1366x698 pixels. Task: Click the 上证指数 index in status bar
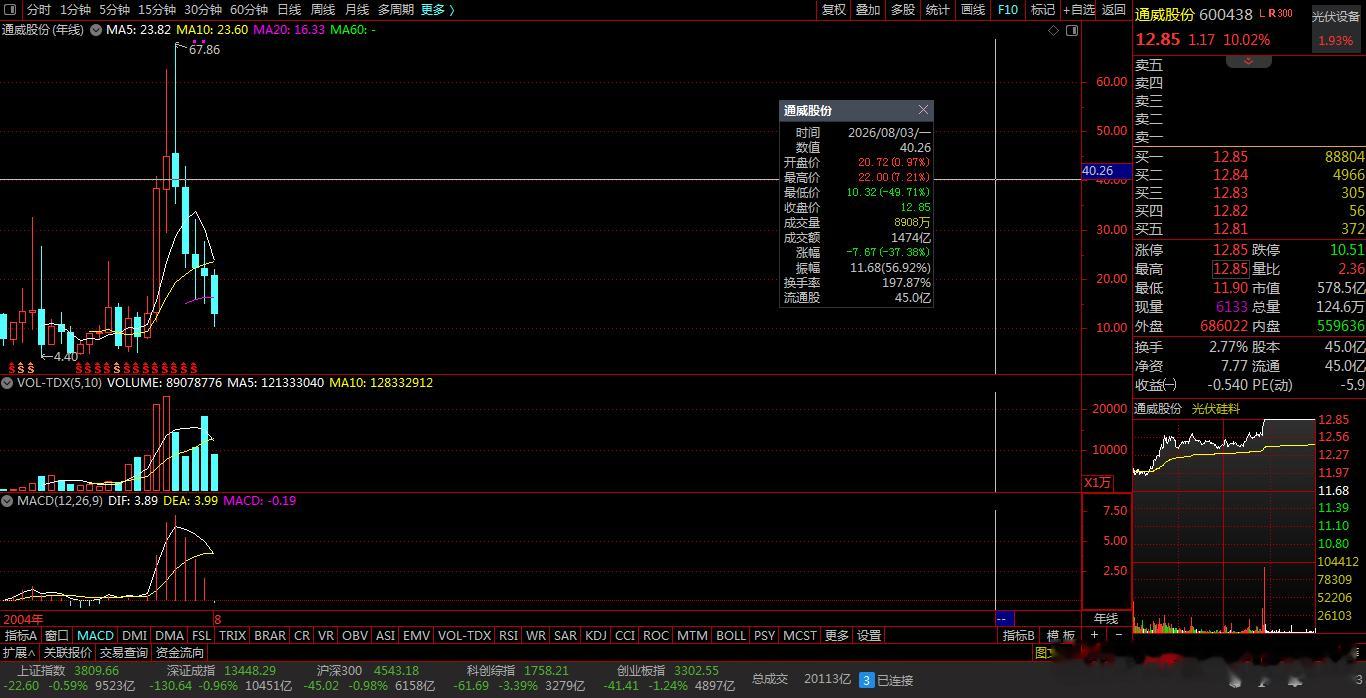[x=41, y=670]
